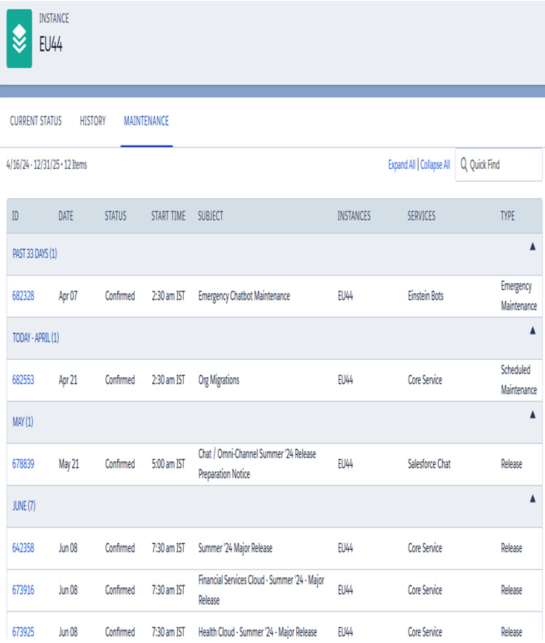Viewport: 545px width, 643px height.
Task: Focus the Quick Find search field
Action: click(499, 164)
